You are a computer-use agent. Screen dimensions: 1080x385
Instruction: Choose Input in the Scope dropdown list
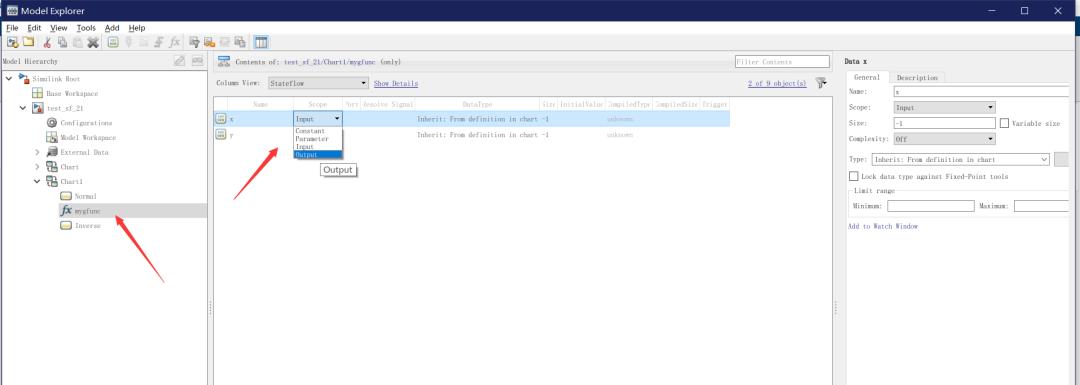(x=318, y=147)
